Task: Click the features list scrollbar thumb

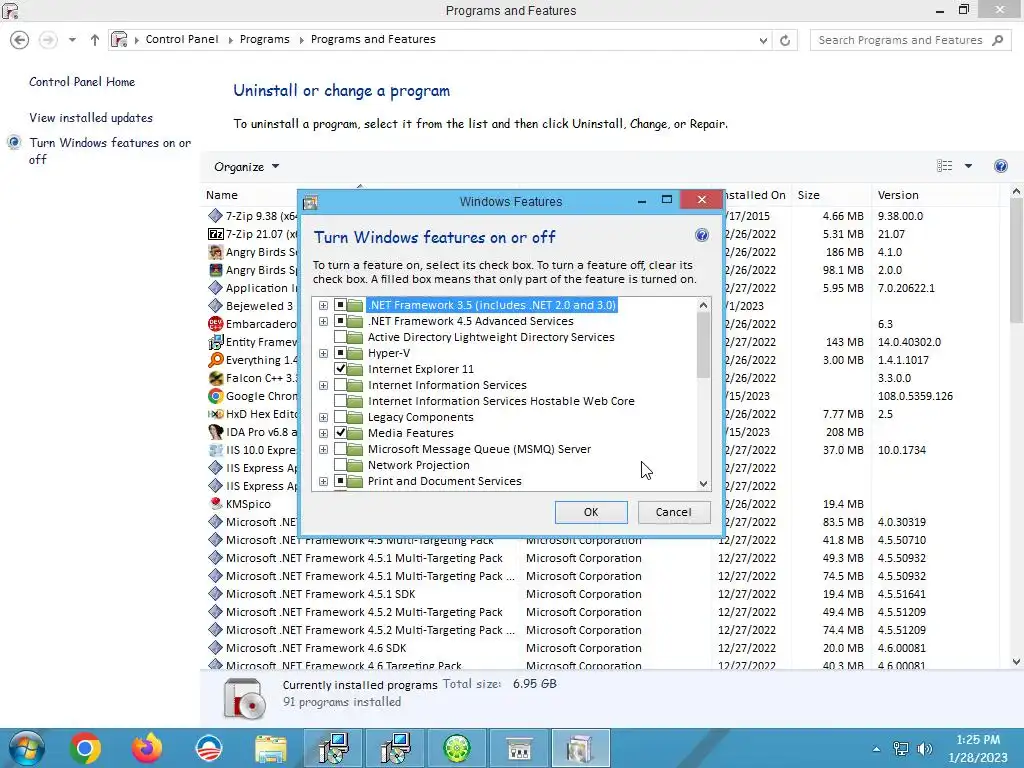Action: coord(703,345)
